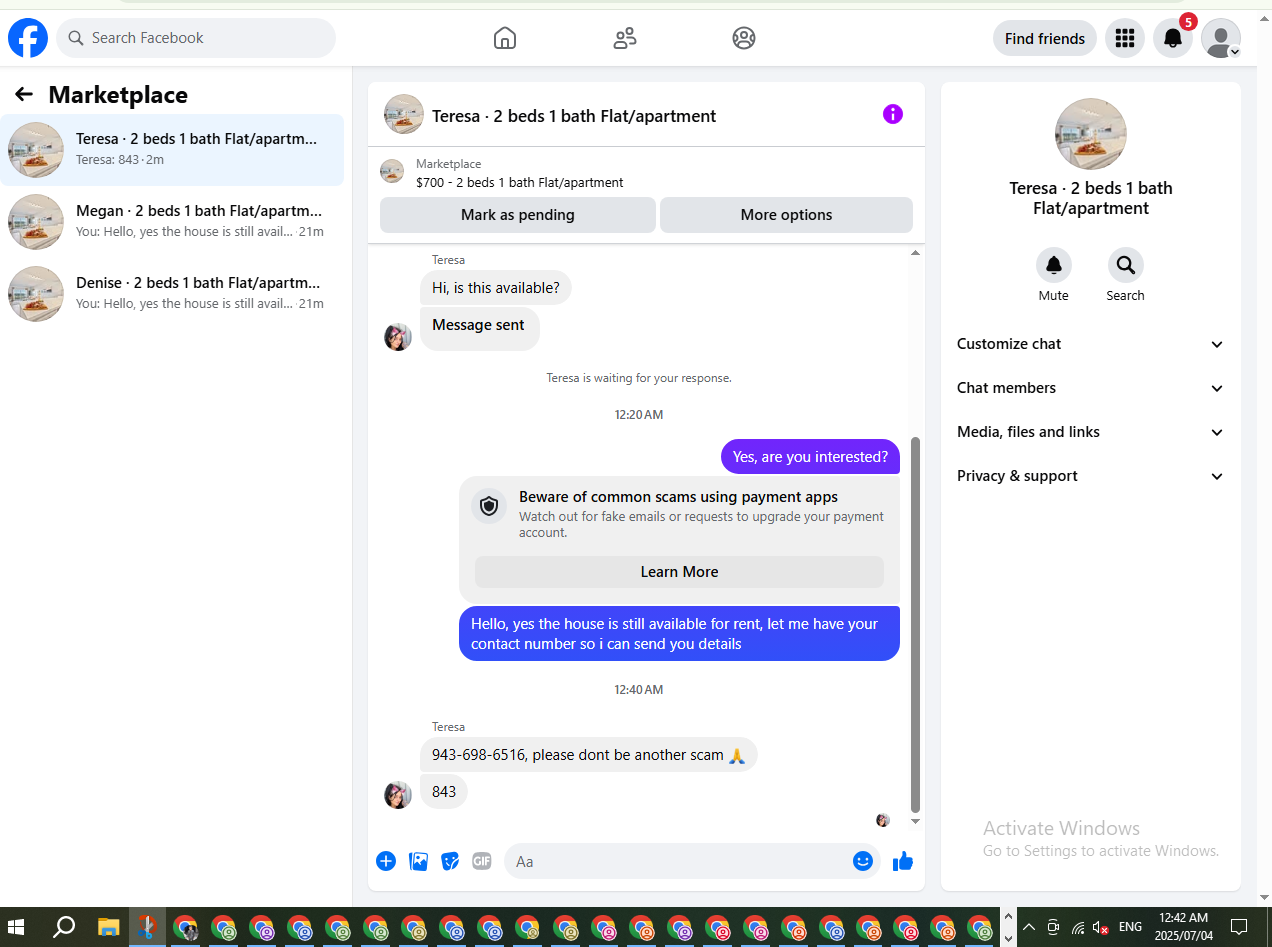Viewport: 1272px width, 947px height.
Task: Click the Find friends button
Action: click(x=1045, y=38)
